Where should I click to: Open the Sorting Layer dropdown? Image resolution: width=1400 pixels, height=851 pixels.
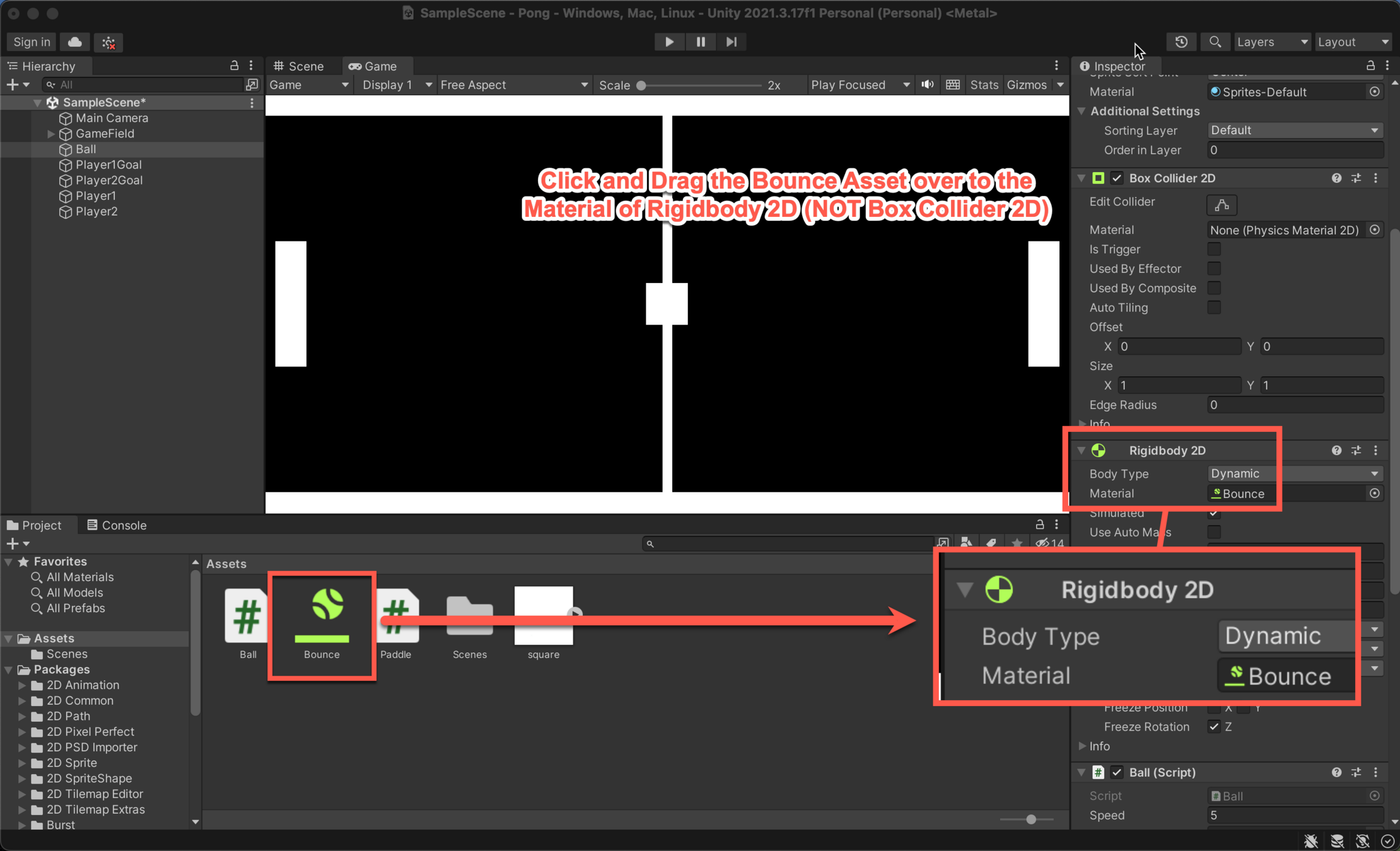1294,130
